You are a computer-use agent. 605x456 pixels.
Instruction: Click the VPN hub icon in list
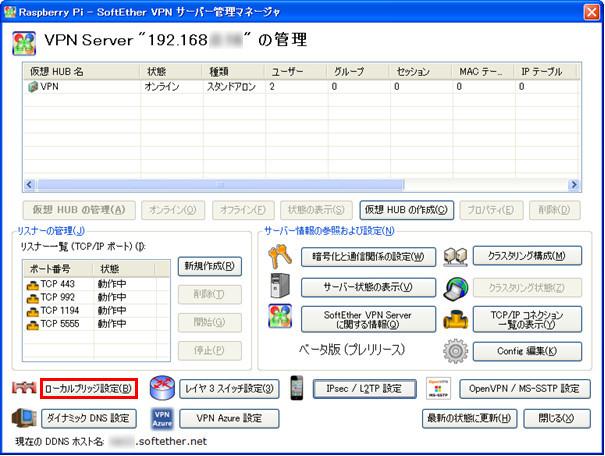tap(33, 86)
